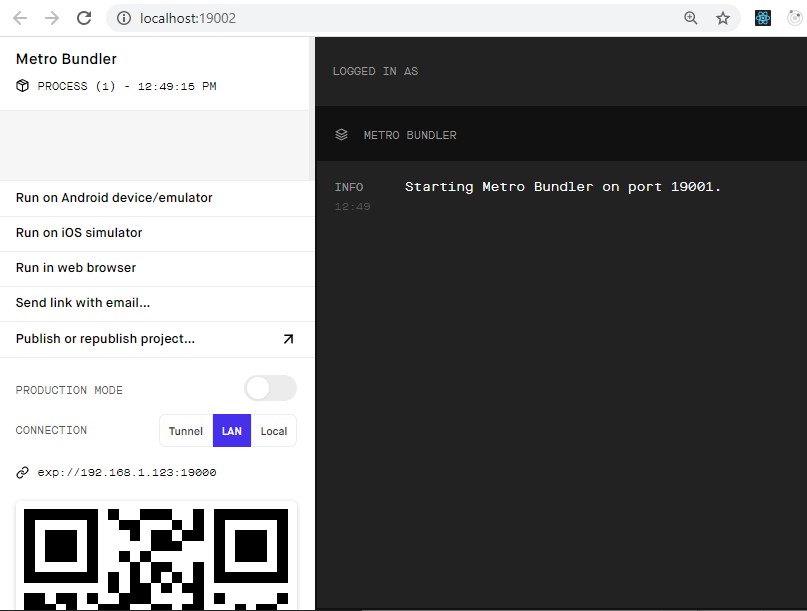Image resolution: width=807 pixels, height=611 pixels.
Task: Bookmark this page with the star icon
Action: [723, 19]
